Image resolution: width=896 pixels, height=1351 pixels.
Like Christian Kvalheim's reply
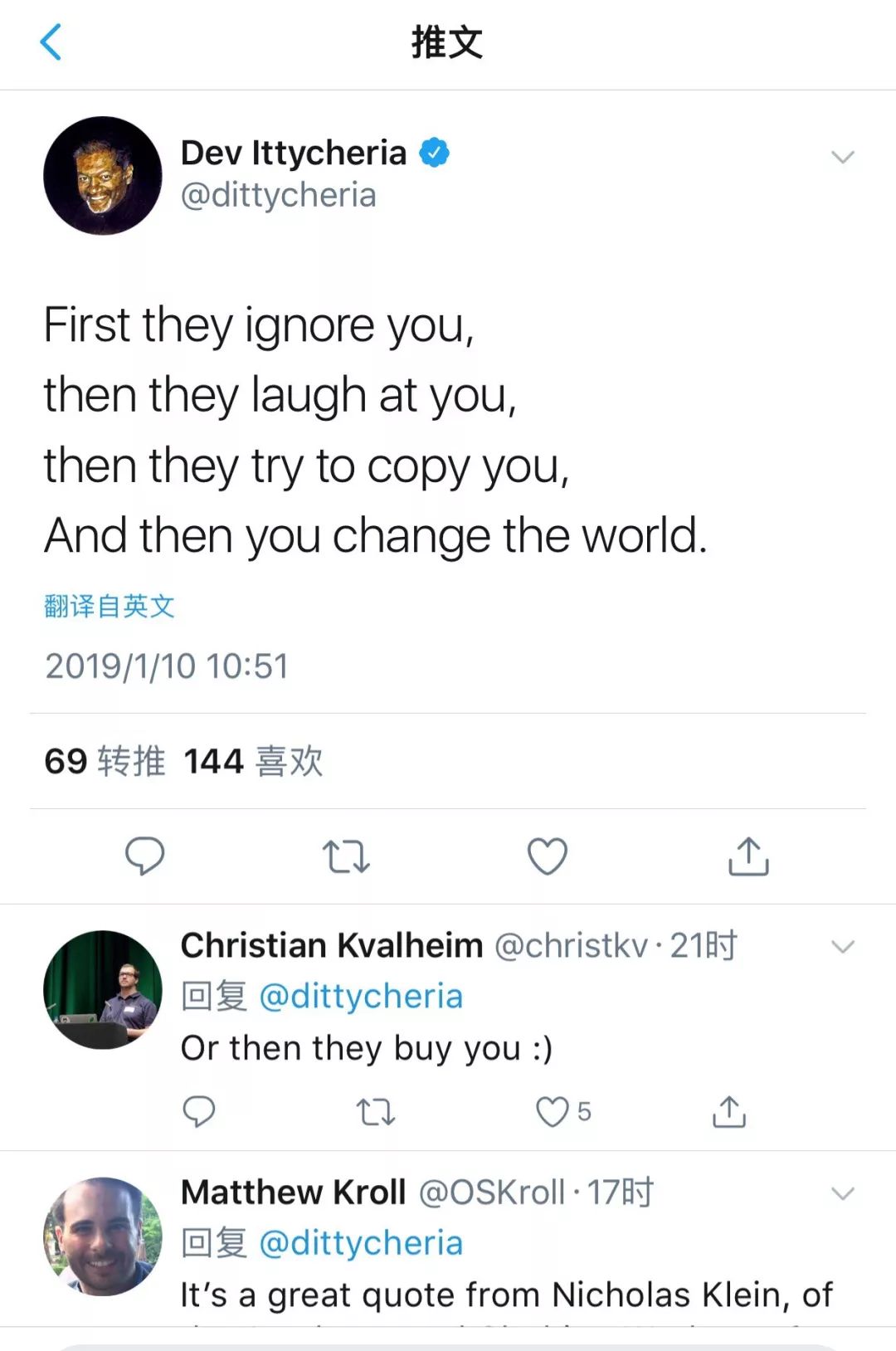click(553, 1111)
